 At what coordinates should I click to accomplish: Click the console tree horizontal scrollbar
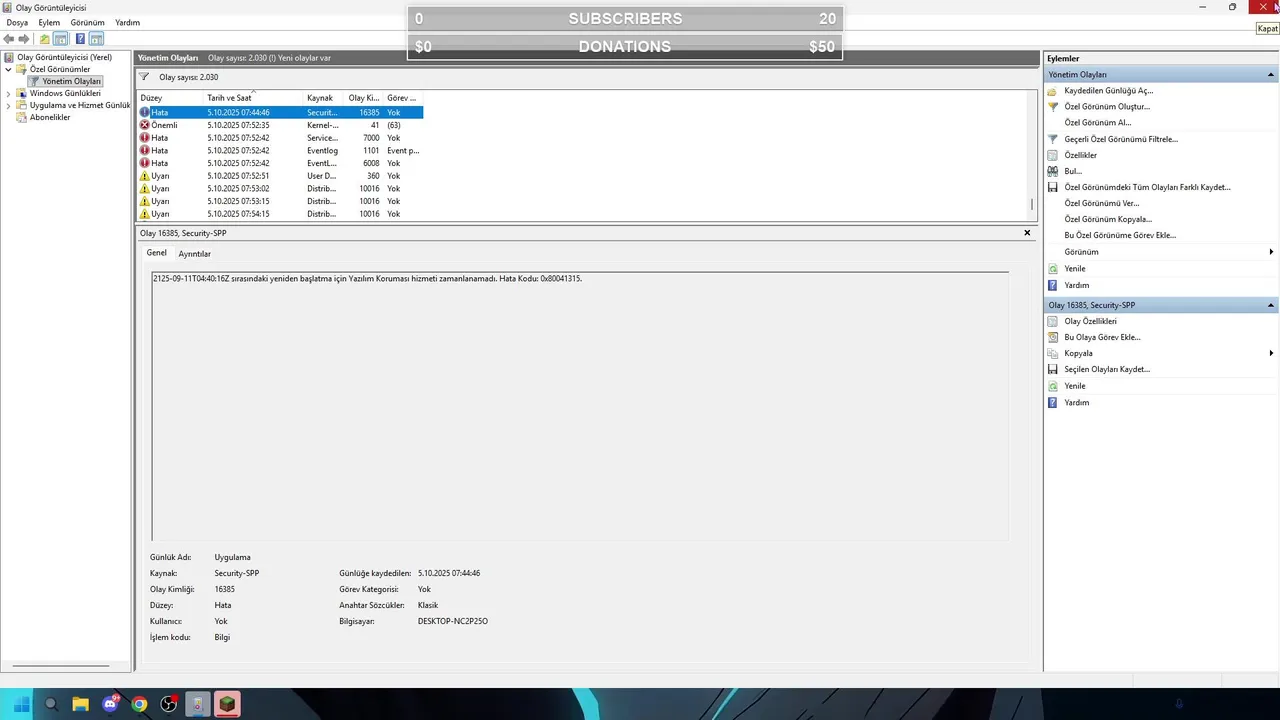pyautogui.click(x=62, y=666)
